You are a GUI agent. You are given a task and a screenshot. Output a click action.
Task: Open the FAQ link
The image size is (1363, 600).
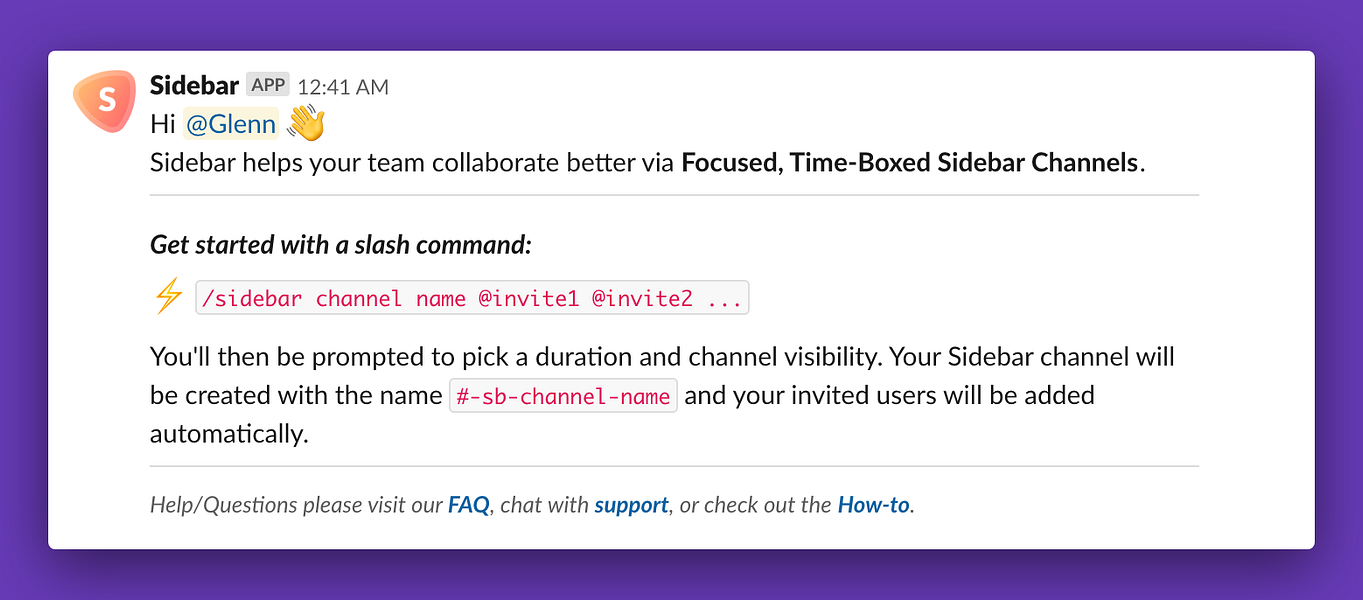point(469,505)
